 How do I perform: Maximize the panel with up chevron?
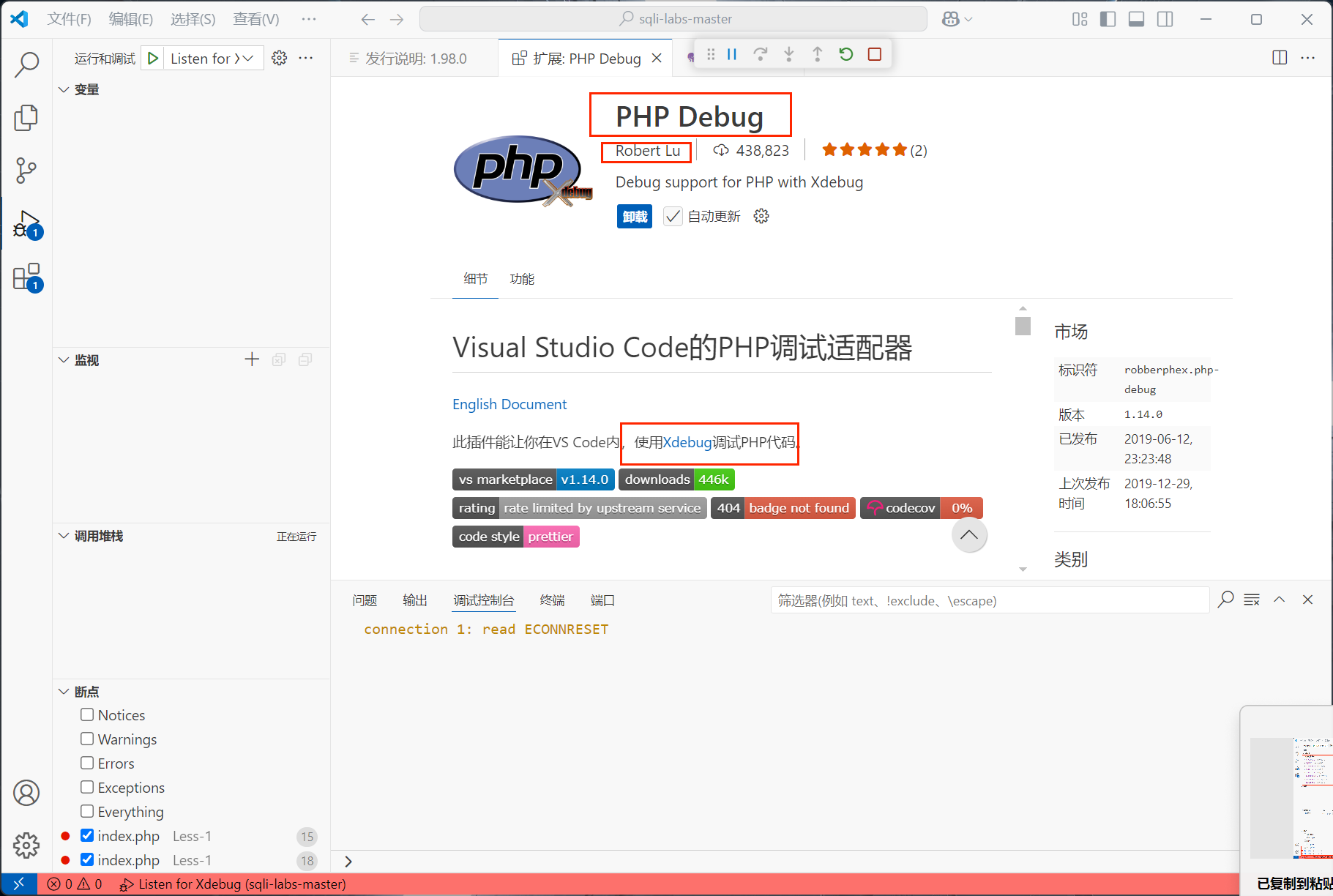pos(1280,600)
